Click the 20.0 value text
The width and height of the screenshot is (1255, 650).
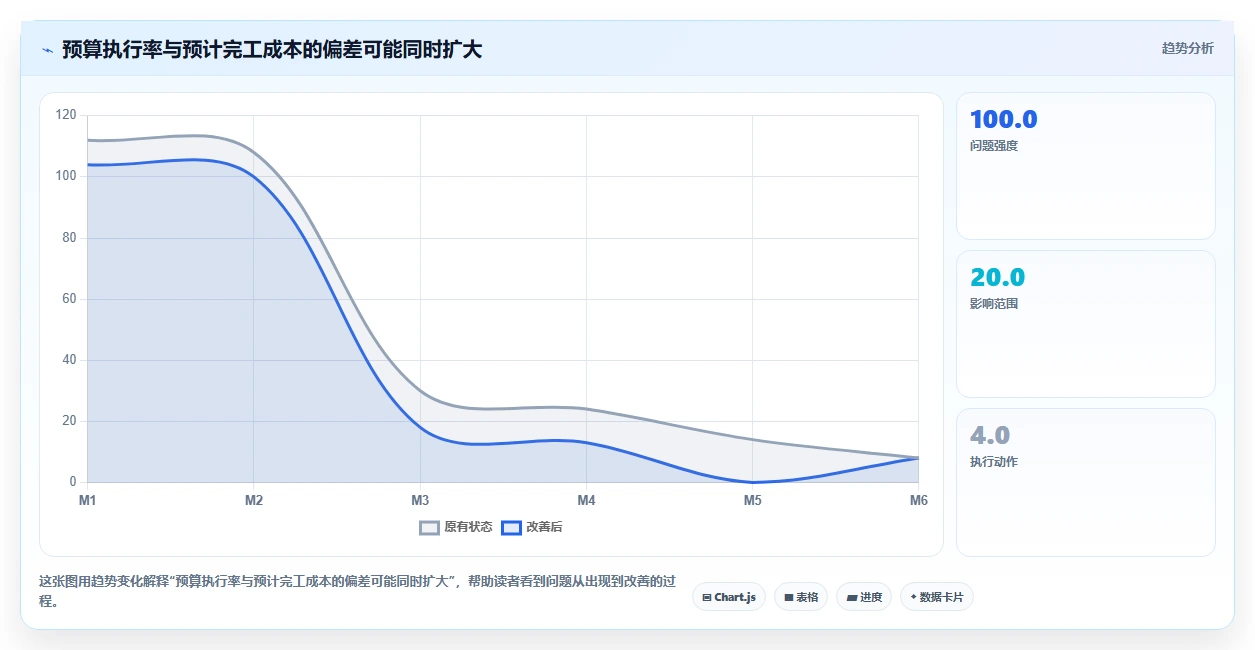coord(997,277)
